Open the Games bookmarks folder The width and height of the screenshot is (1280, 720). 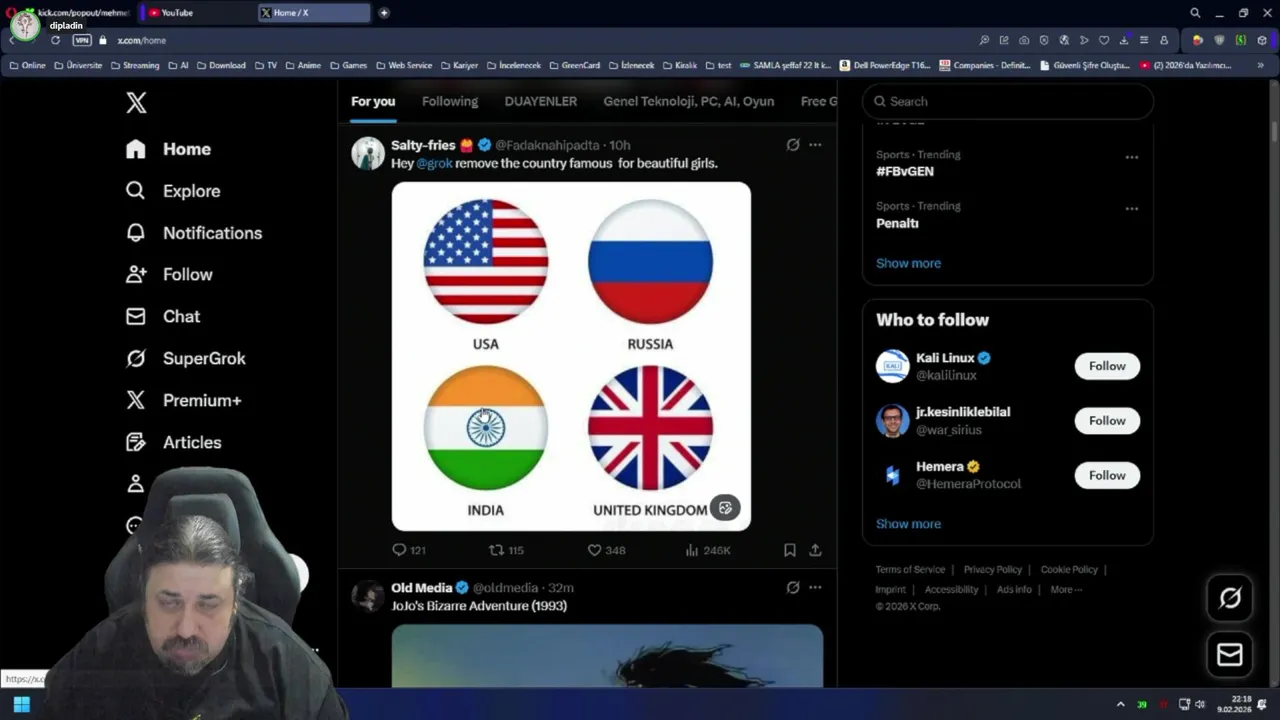click(349, 65)
